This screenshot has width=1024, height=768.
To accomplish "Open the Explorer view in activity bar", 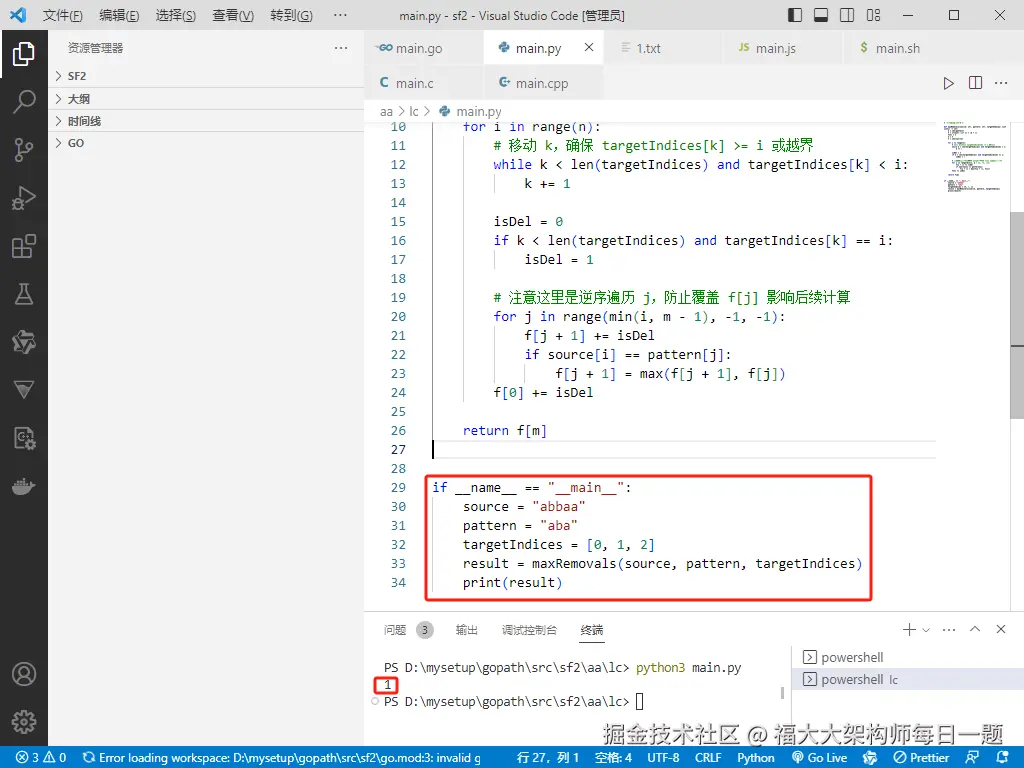I will [24, 54].
